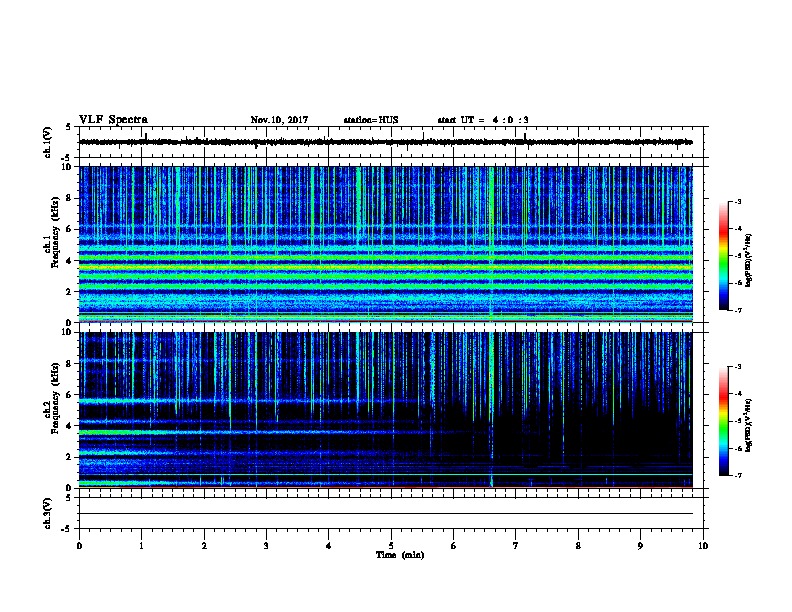Viewport: 792px width, 612px height.
Task: Select the ch.2 colorbar "log(PSD)" label
Action: click(x=749, y=425)
